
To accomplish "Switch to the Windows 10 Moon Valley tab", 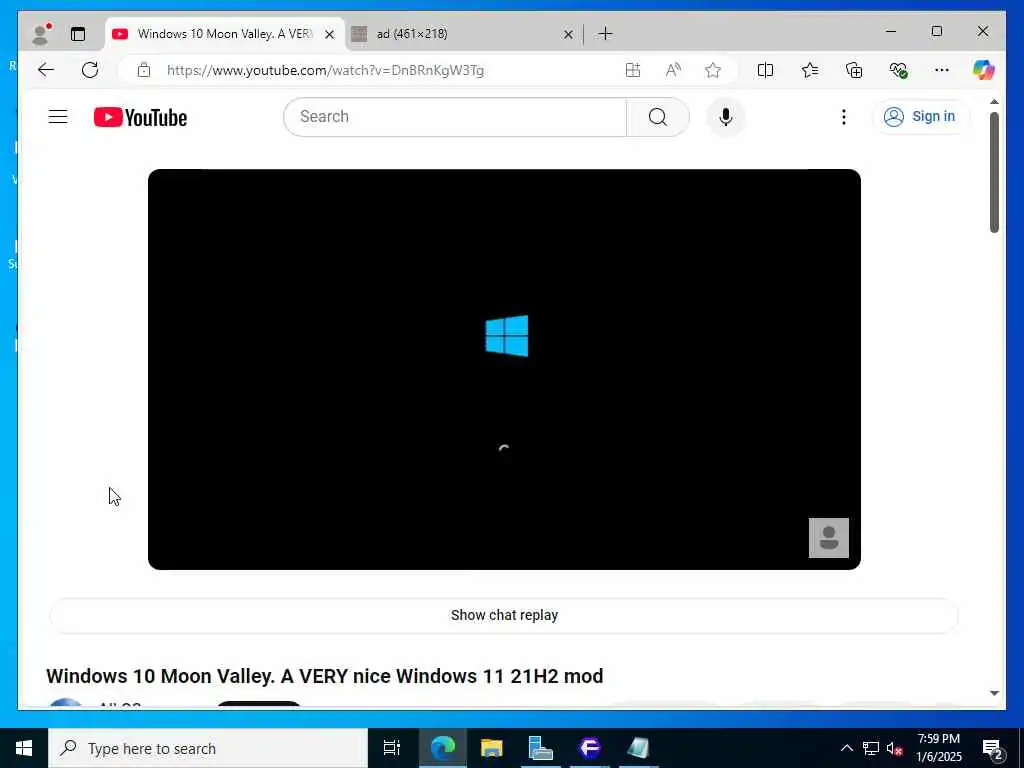I will (x=225, y=33).
